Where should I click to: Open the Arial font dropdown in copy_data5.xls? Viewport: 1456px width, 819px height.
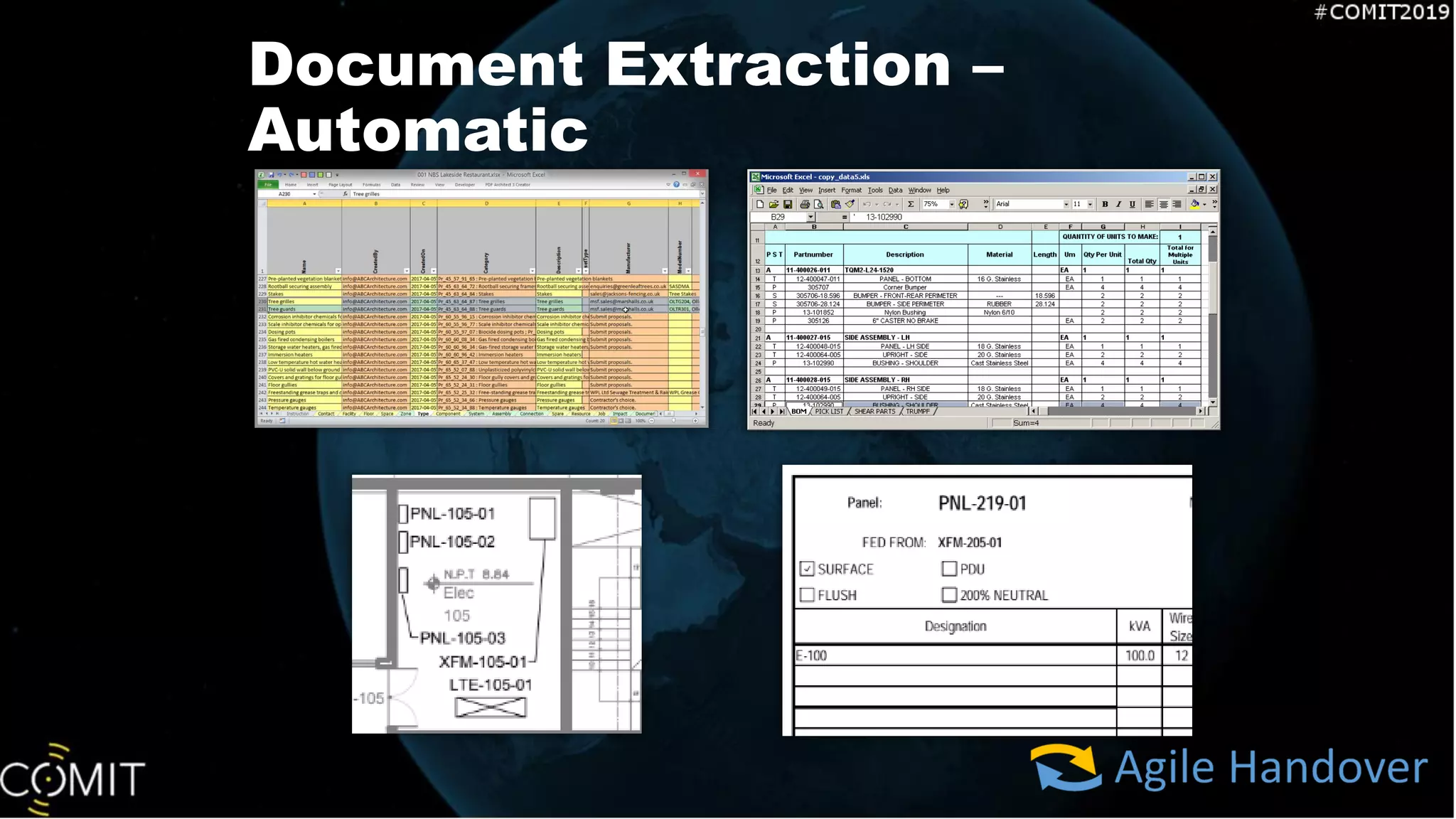pos(1066,204)
